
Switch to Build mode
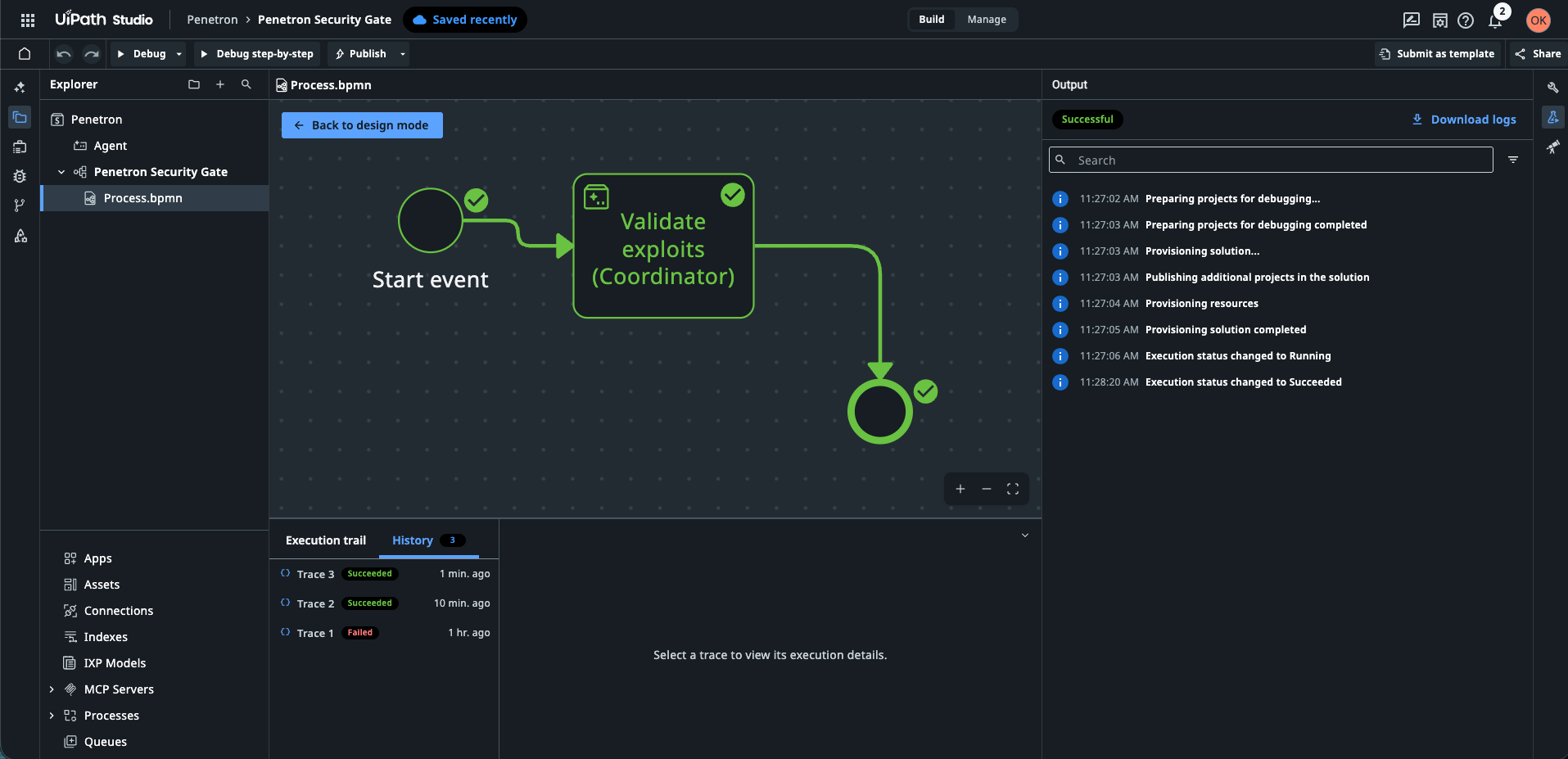coord(932,20)
